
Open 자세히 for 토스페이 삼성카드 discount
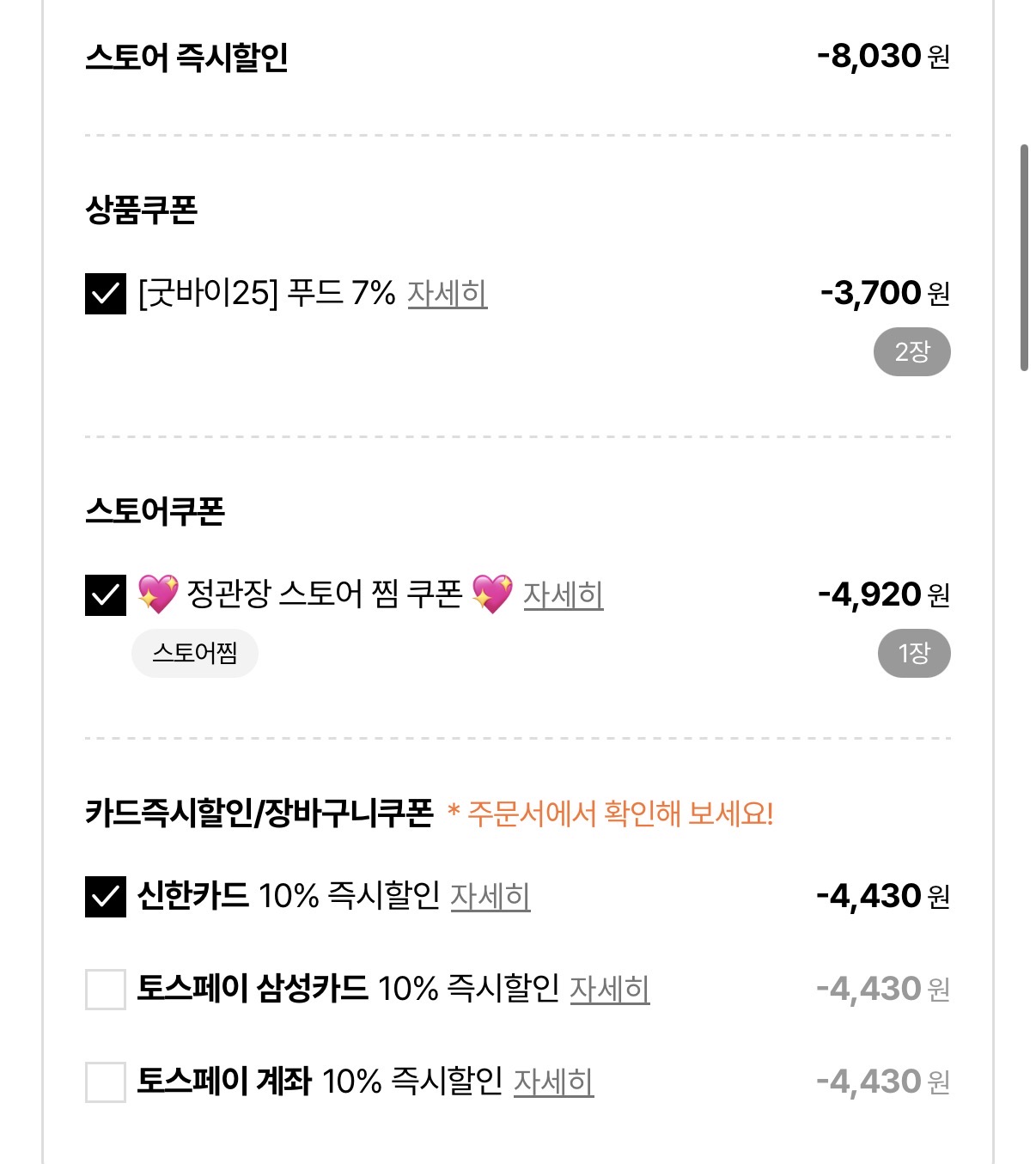click(x=609, y=990)
